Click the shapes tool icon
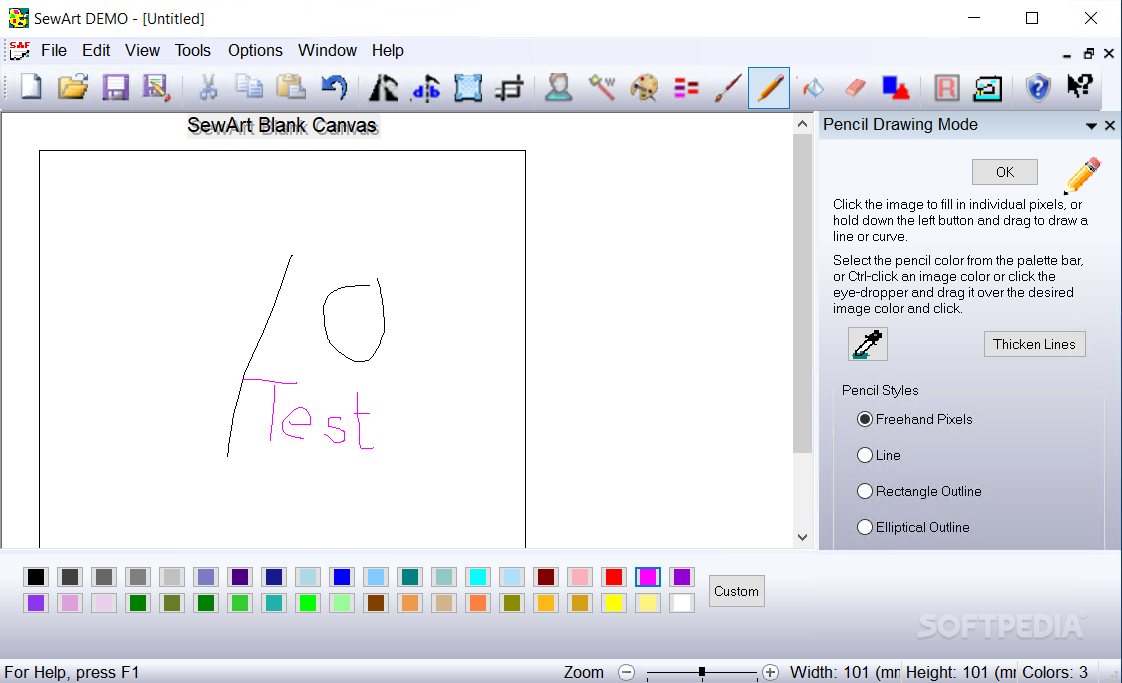The height and width of the screenshot is (683, 1122). pyautogui.click(x=895, y=87)
